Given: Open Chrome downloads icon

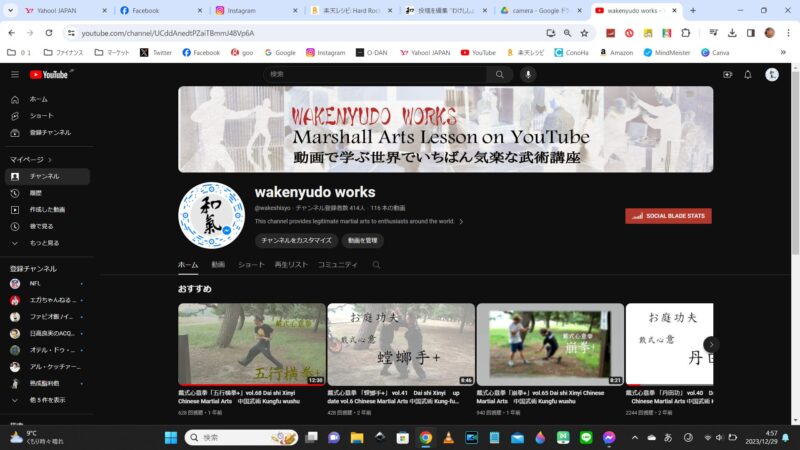Looking at the screenshot, I should coord(732,33).
